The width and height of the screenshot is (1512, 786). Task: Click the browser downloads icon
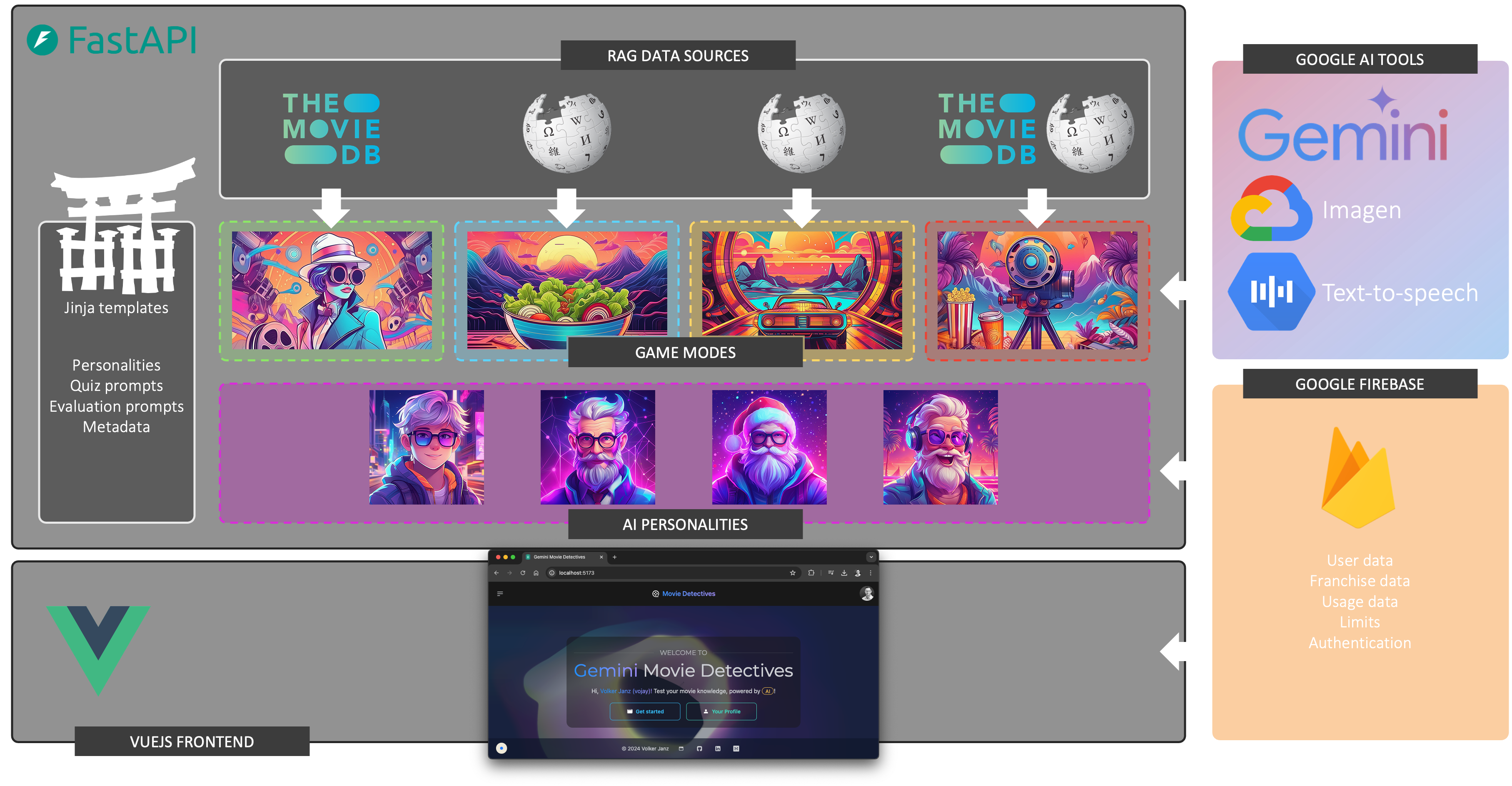click(844, 573)
